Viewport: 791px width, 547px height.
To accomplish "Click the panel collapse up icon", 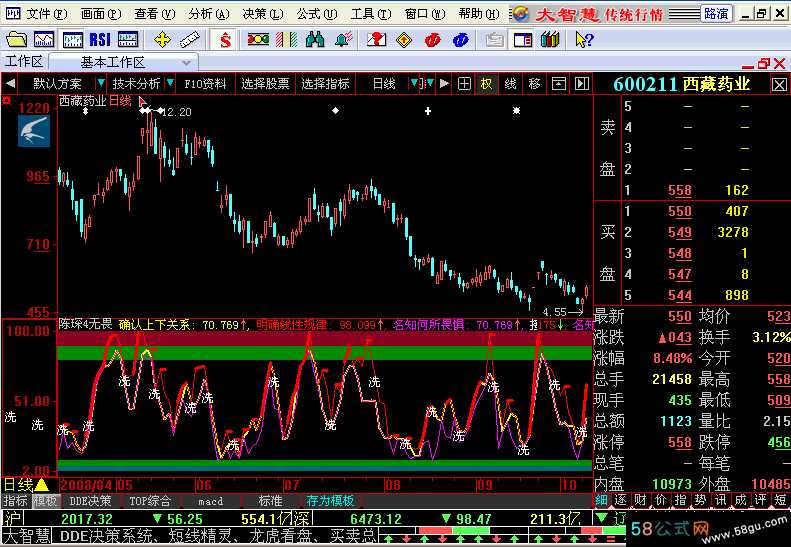I will [x=558, y=84].
